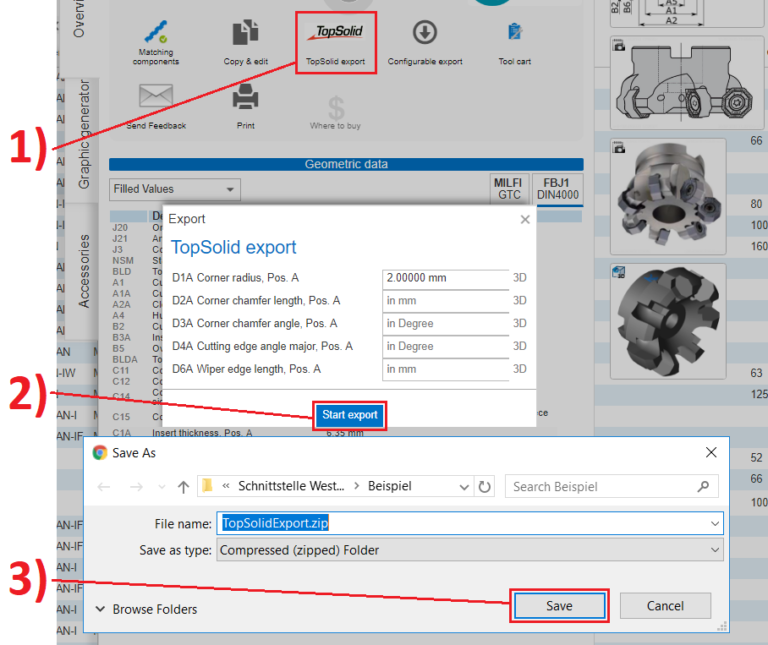
Task: Click the Geometric data header
Action: point(346,164)
